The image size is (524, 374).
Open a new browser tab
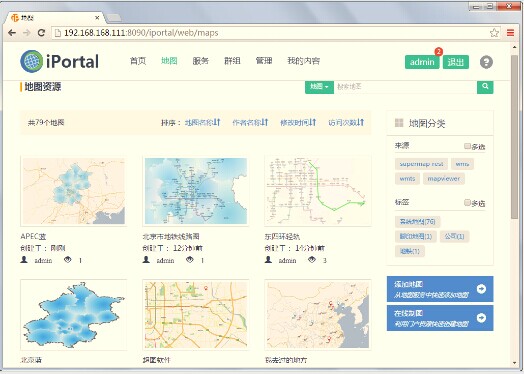coord(114,18)
